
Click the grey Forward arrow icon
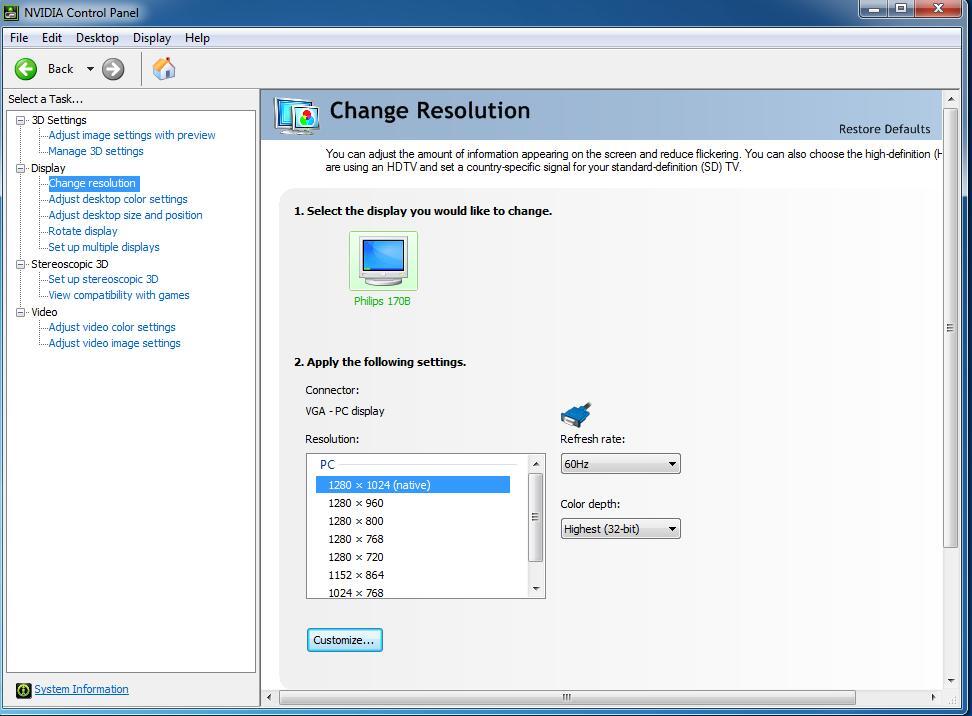[113, 69]
